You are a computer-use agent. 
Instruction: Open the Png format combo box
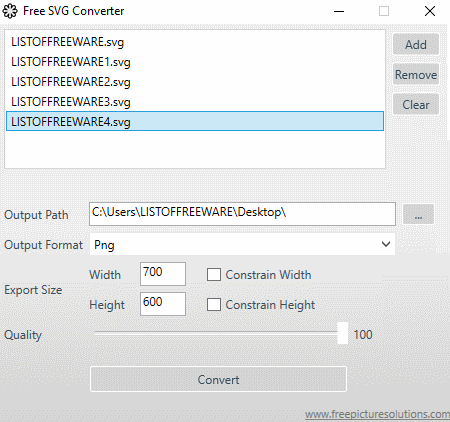[242, 244]
